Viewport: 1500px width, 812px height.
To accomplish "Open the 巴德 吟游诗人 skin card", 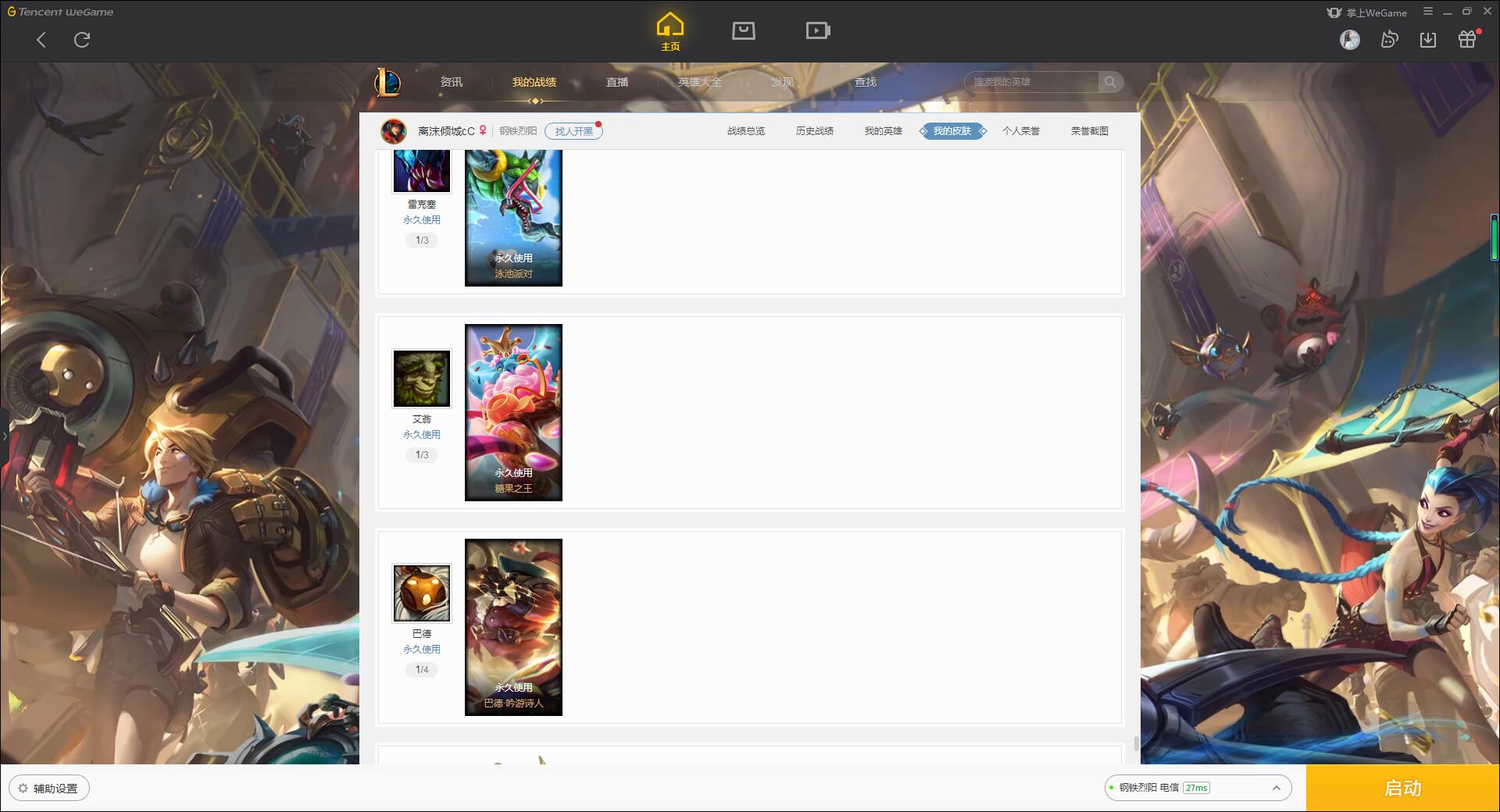I will [x=513, y=627].
